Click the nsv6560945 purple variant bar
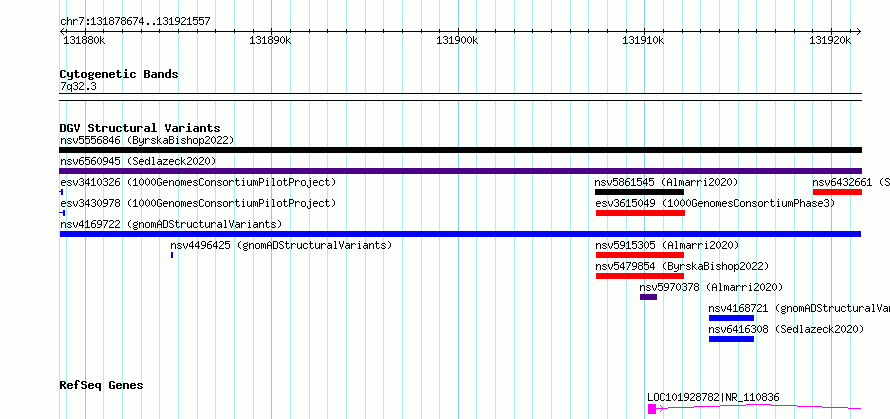 460,171
